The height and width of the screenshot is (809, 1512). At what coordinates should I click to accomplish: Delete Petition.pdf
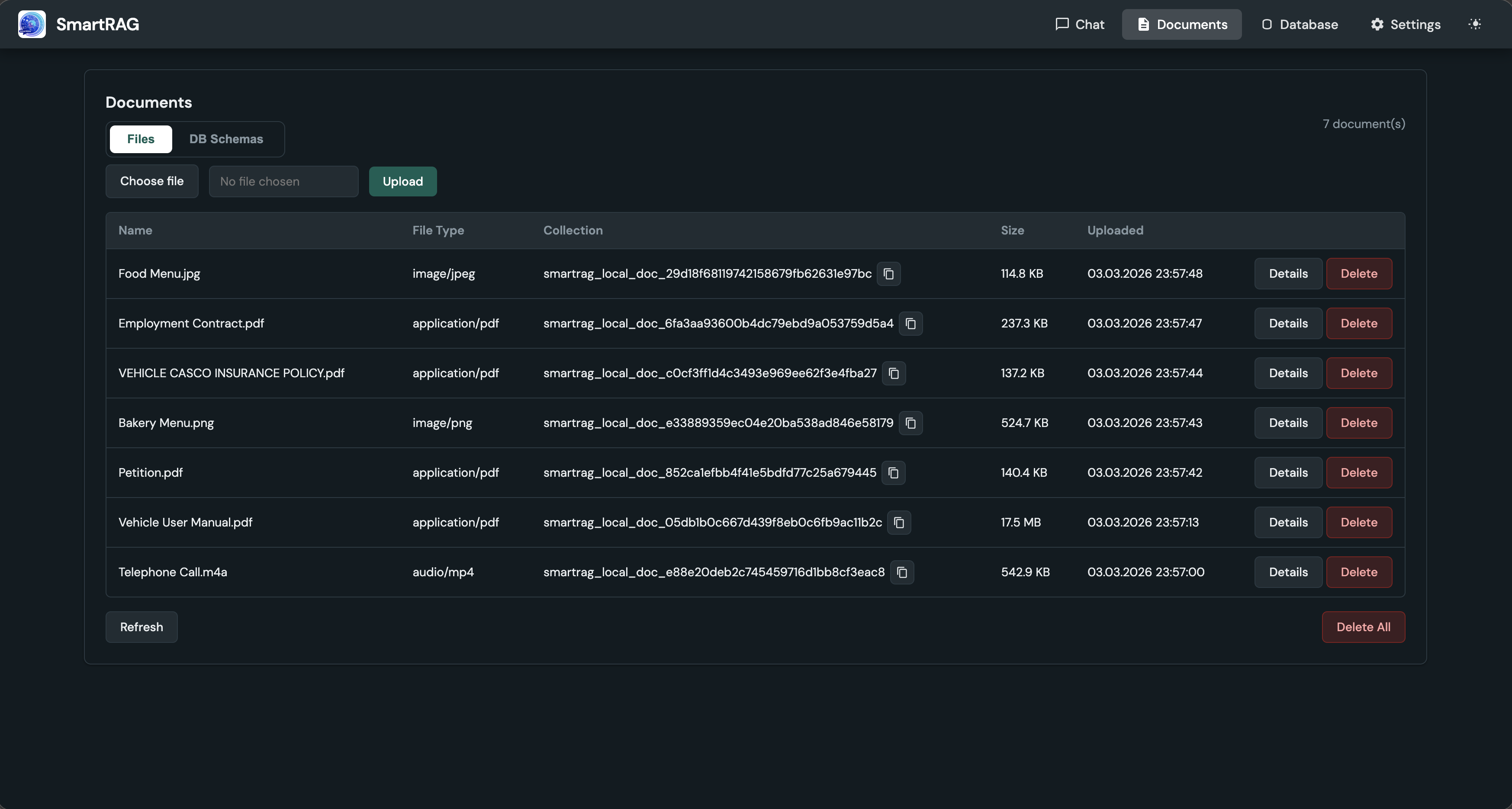pyautogui.click(x=1359, y=473)
